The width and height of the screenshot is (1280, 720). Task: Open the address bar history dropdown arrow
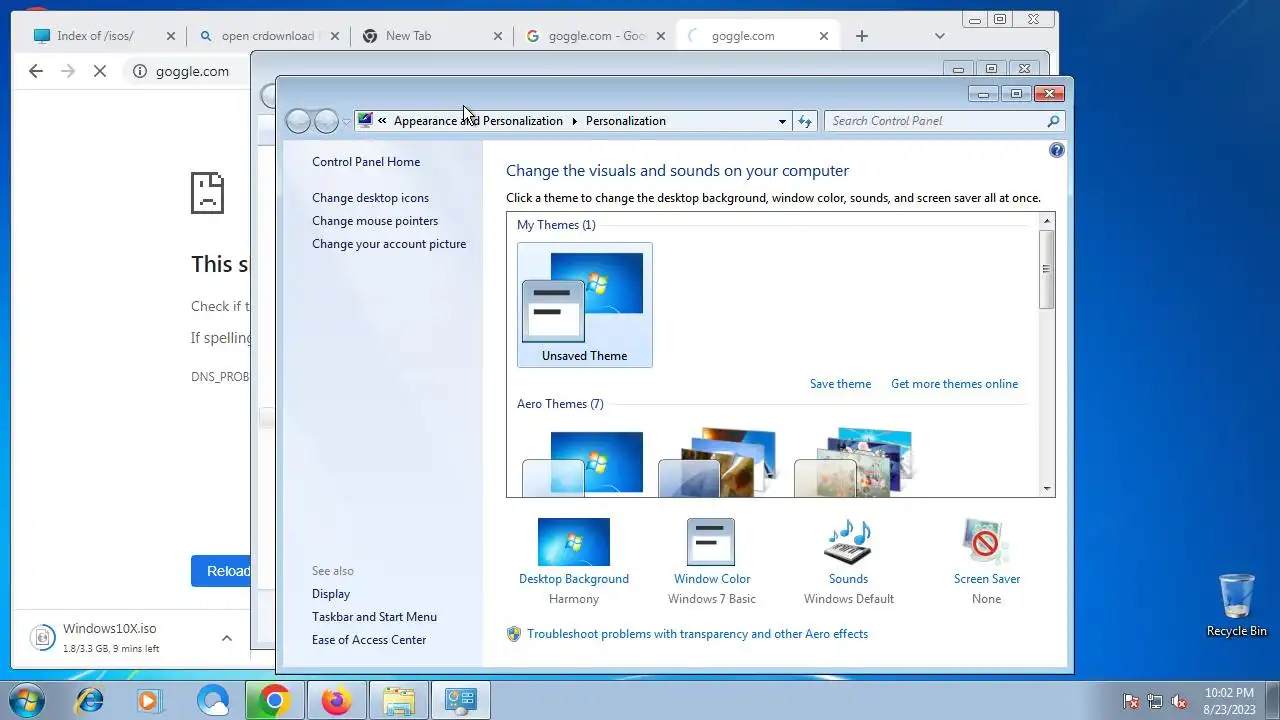[782, 121]
